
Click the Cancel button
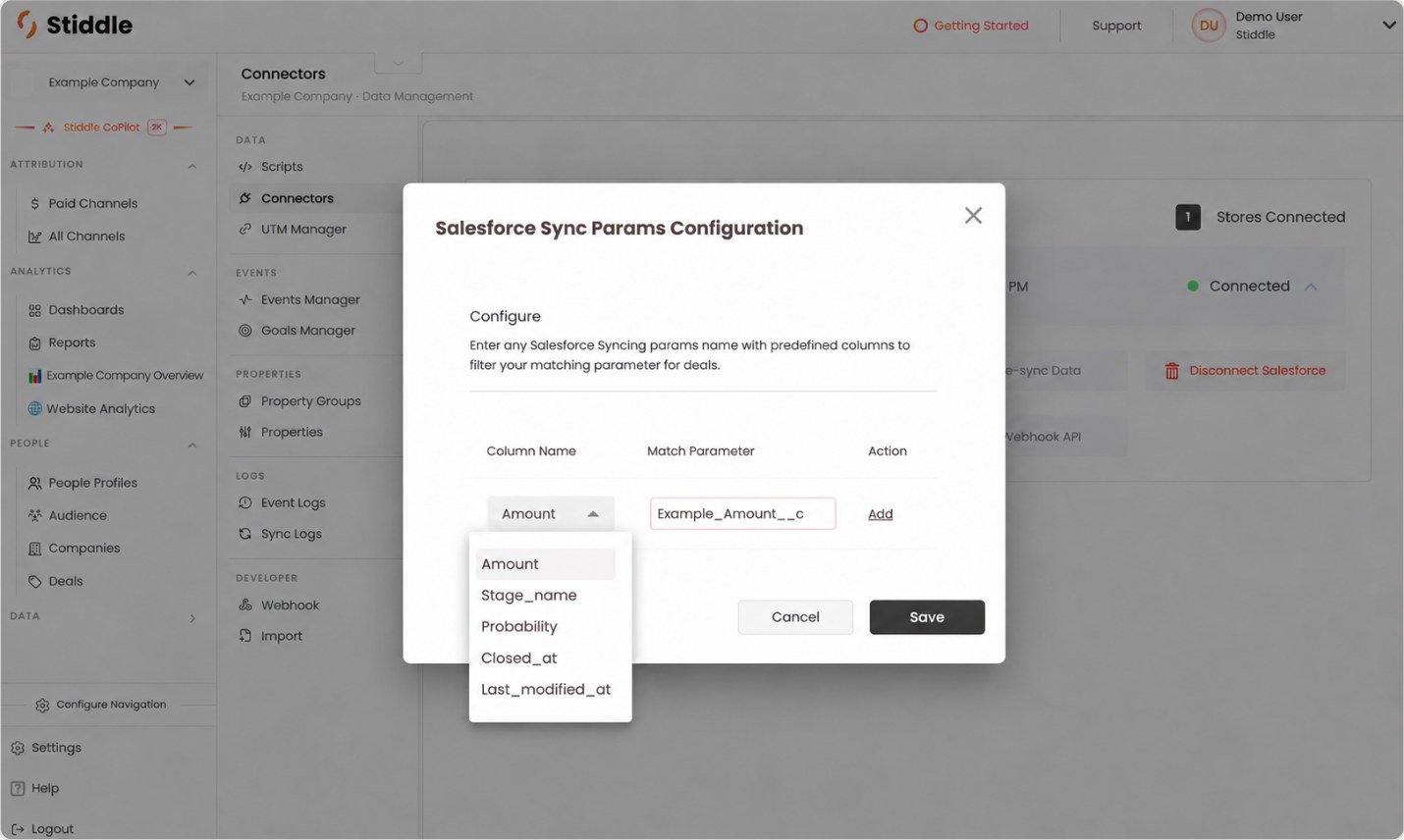pos(795,617)
